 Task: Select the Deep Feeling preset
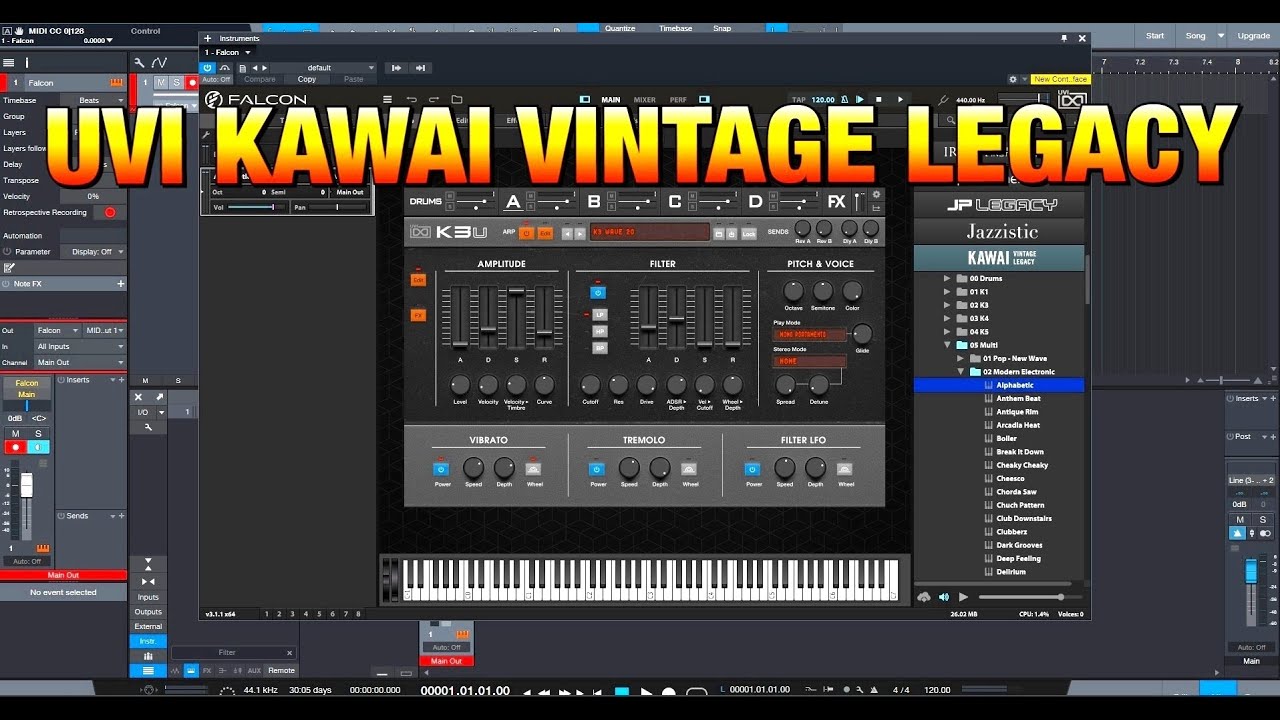[x=1018, y=558]
